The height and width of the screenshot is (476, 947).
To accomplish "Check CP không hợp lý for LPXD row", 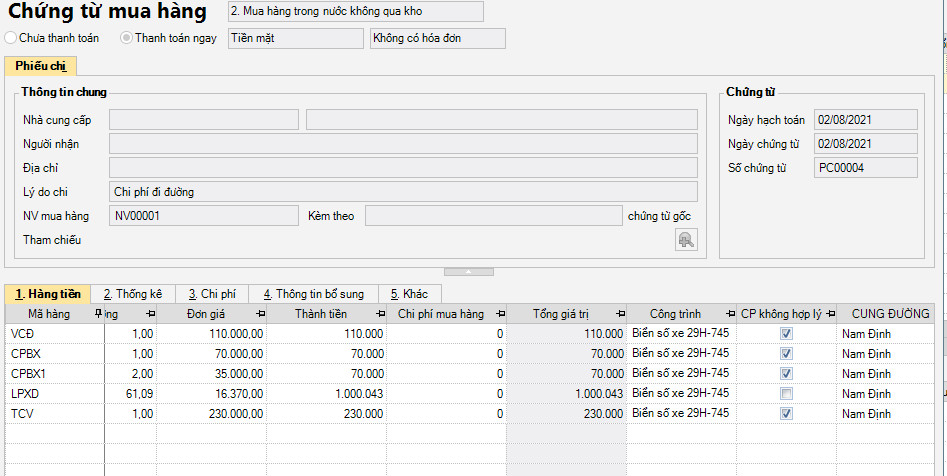I will (786, 393).
